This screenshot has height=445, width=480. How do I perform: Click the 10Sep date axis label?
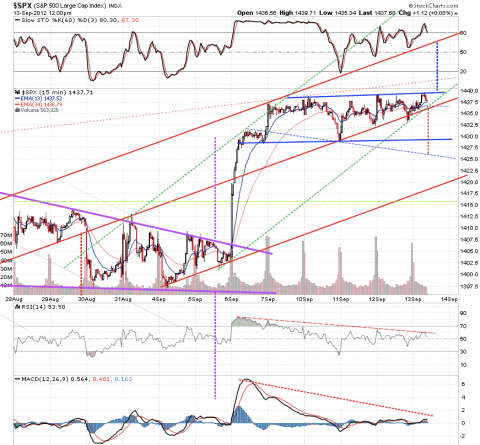(x=304, y=299)
